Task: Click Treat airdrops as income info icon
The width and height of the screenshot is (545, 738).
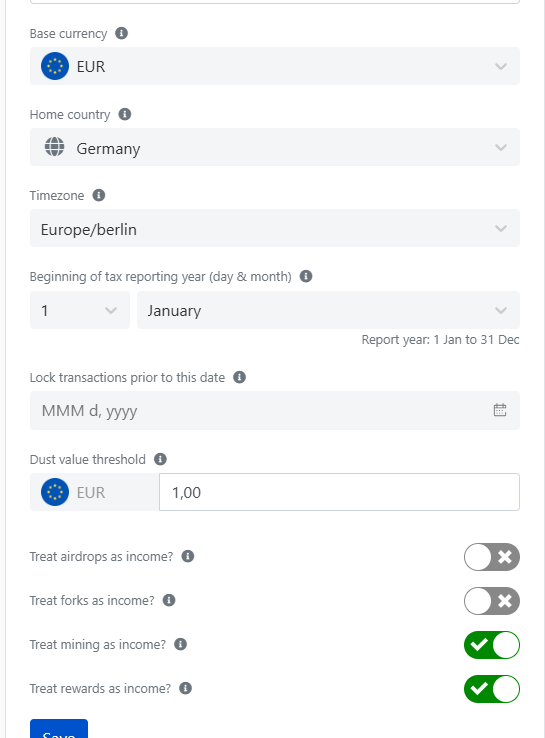Action: pyautogui.click(x=188, y=556)
